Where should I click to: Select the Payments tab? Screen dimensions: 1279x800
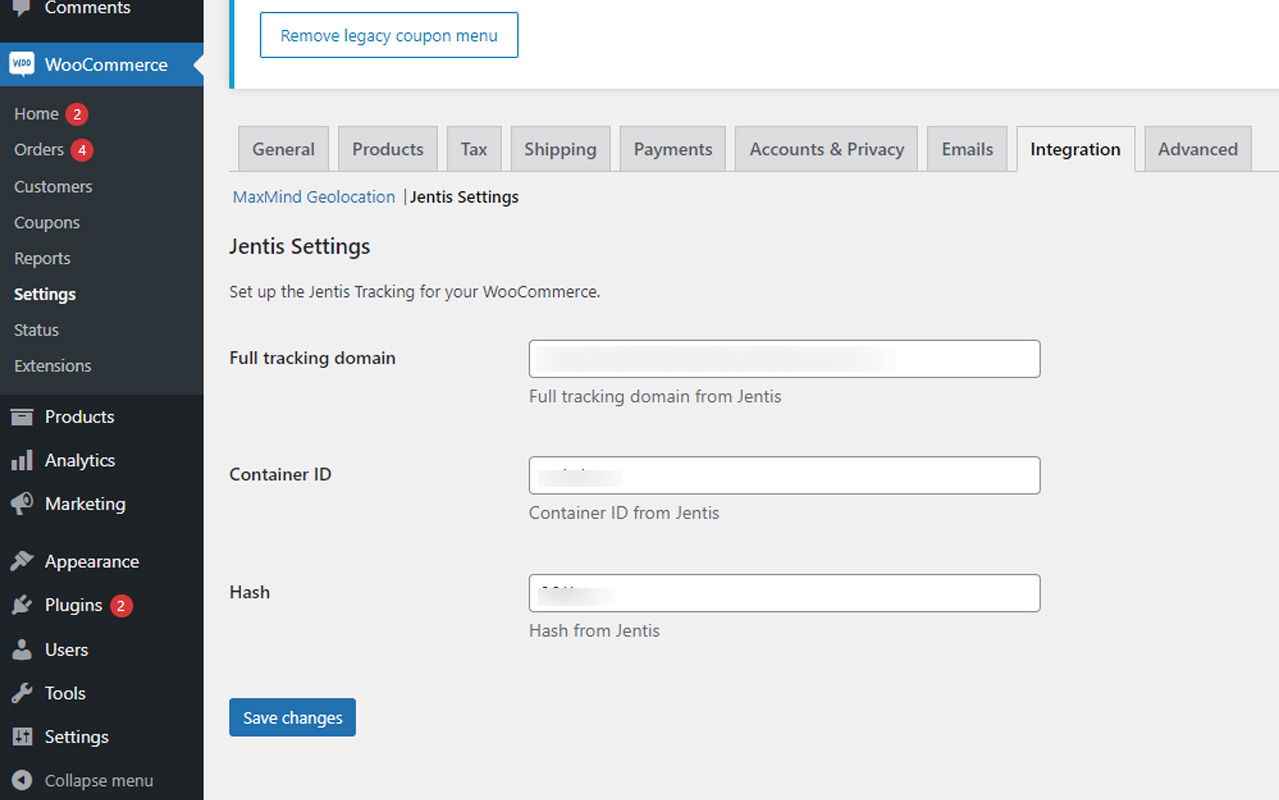click(x=673, y=149)
